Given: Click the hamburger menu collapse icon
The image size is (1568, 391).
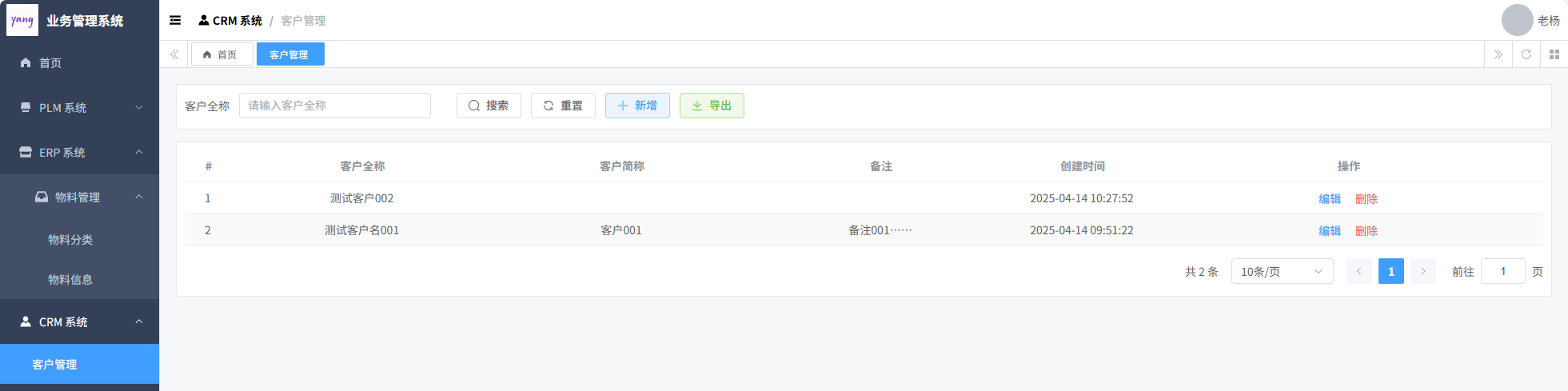Looking at the screenshot, I should pos(175,21).
